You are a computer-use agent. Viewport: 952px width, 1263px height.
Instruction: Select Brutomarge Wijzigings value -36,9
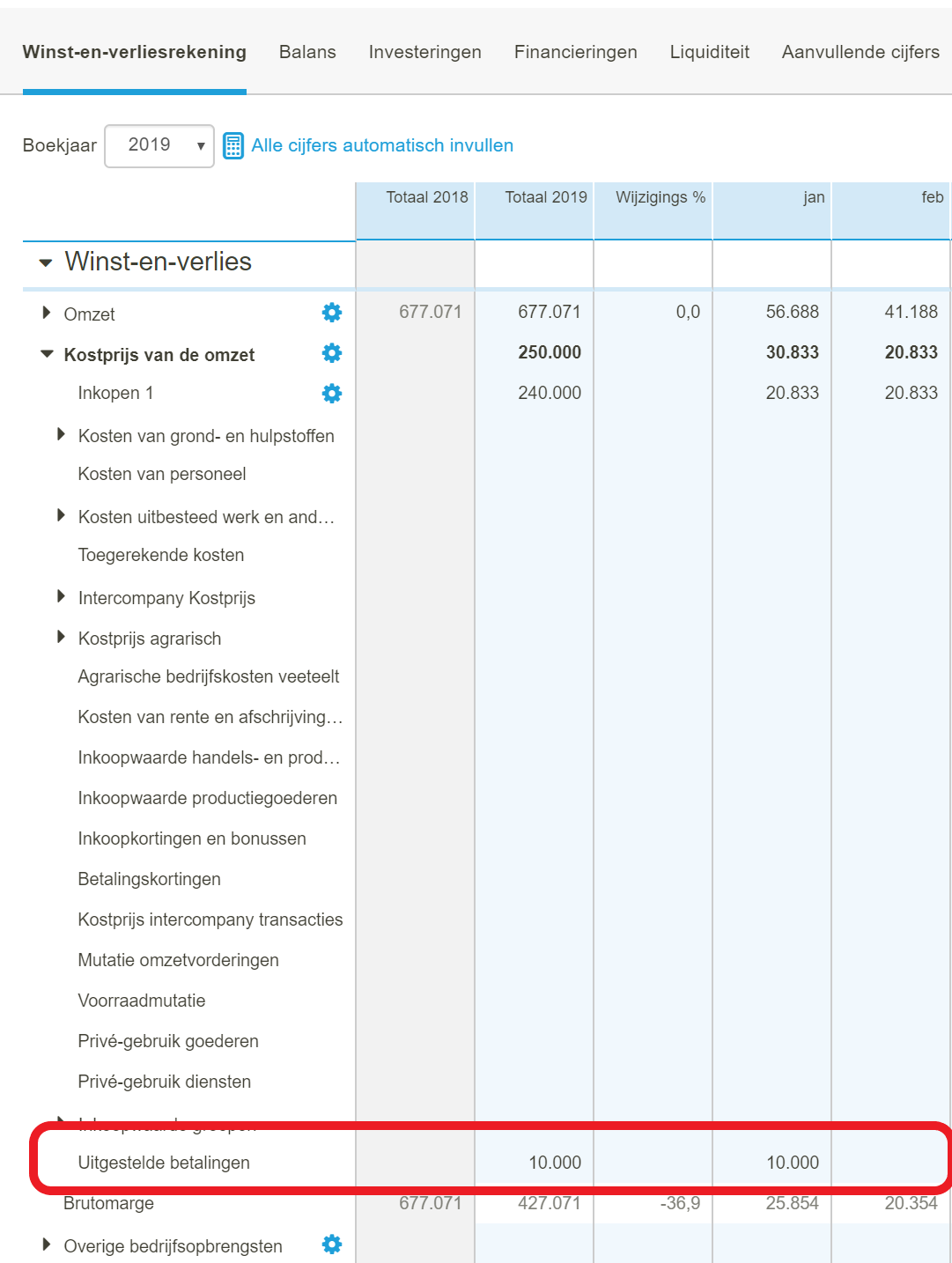pyautogui.click(x=680, y=1203)
